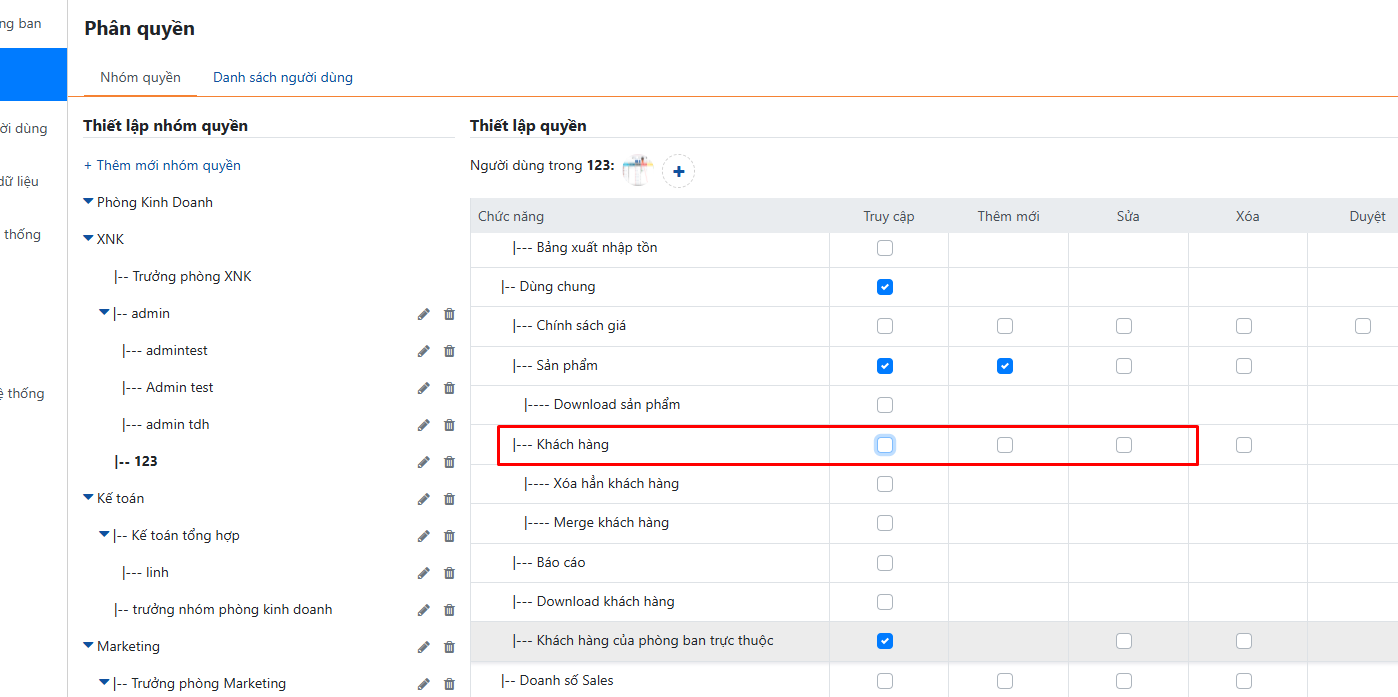The image size is (1398, 697).
Task: Open the Nhóm quyền tab
Action: tap(140, 77)
